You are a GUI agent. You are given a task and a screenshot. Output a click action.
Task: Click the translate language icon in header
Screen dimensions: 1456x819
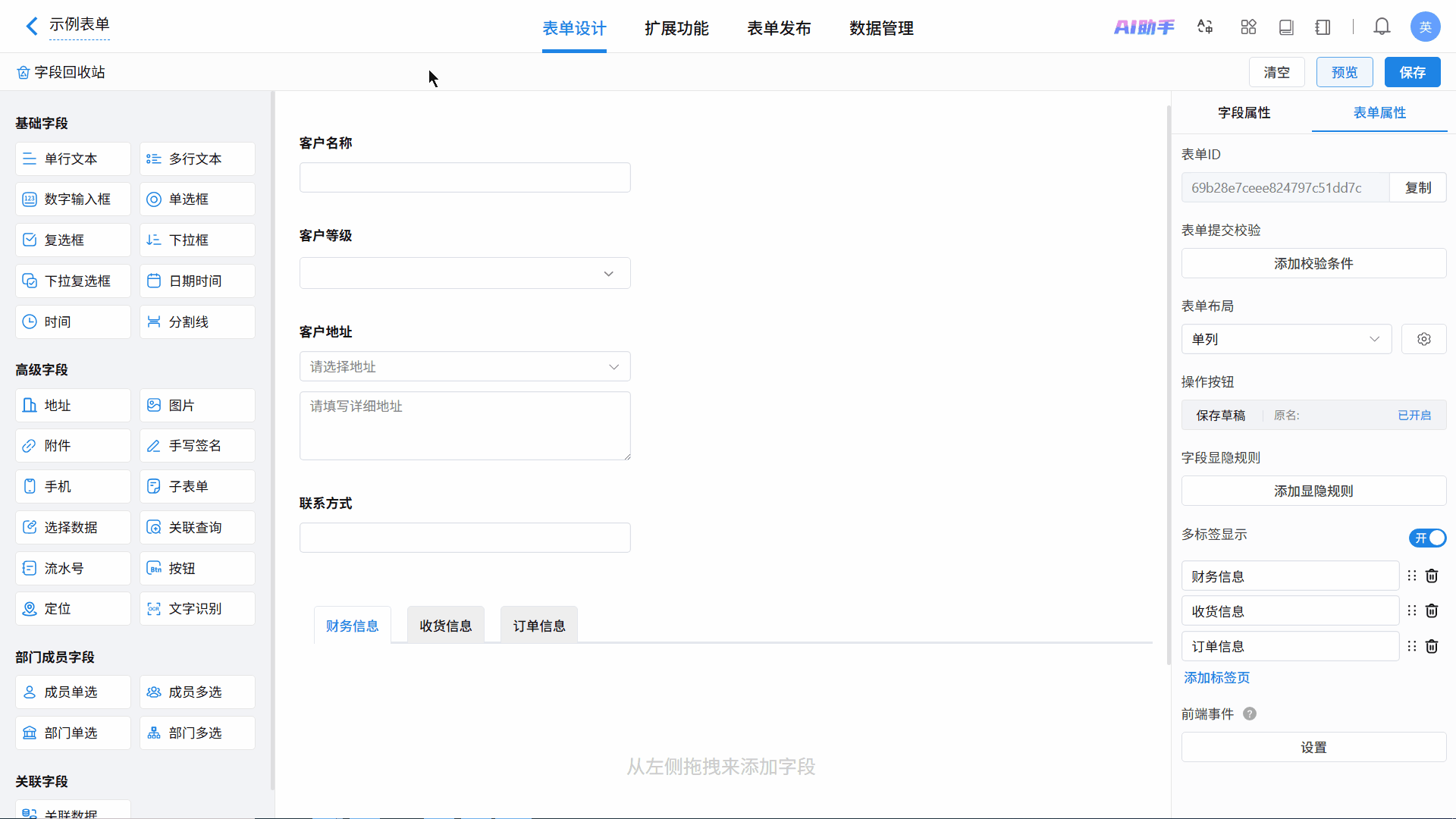point(1205,27)
